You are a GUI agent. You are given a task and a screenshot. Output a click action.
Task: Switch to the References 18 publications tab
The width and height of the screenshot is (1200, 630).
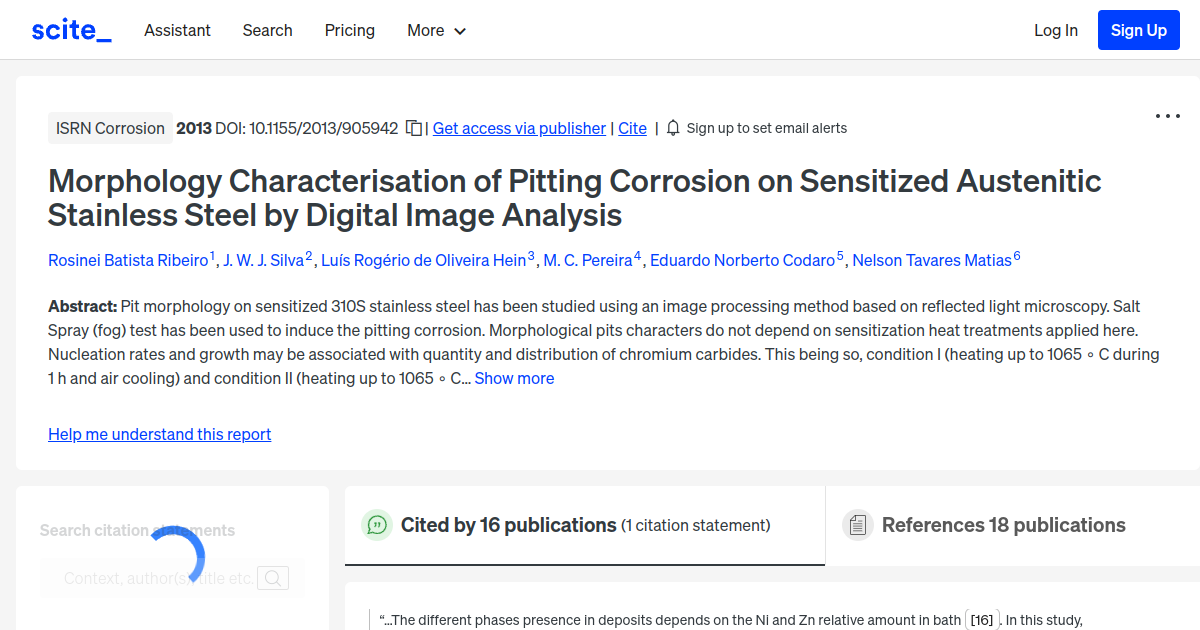[1003, 524]
